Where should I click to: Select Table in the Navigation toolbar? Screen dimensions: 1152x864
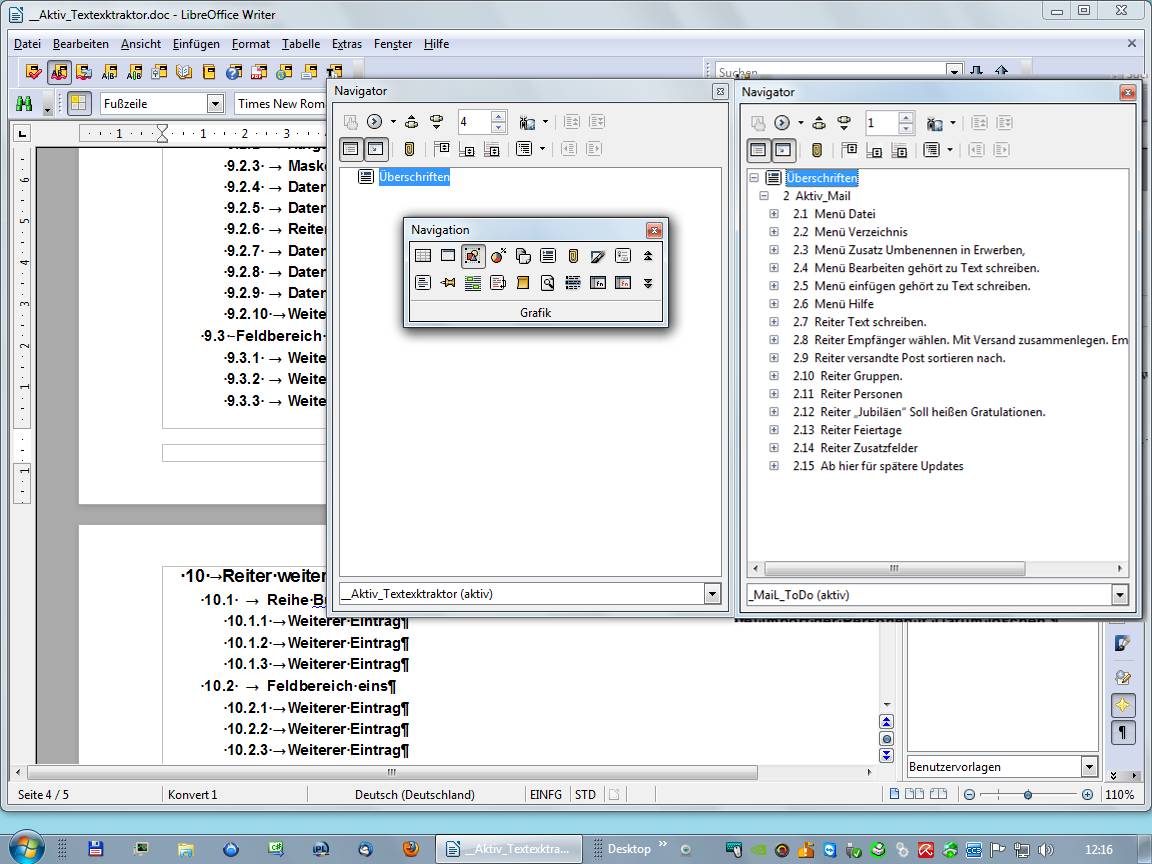coord(423,256)
